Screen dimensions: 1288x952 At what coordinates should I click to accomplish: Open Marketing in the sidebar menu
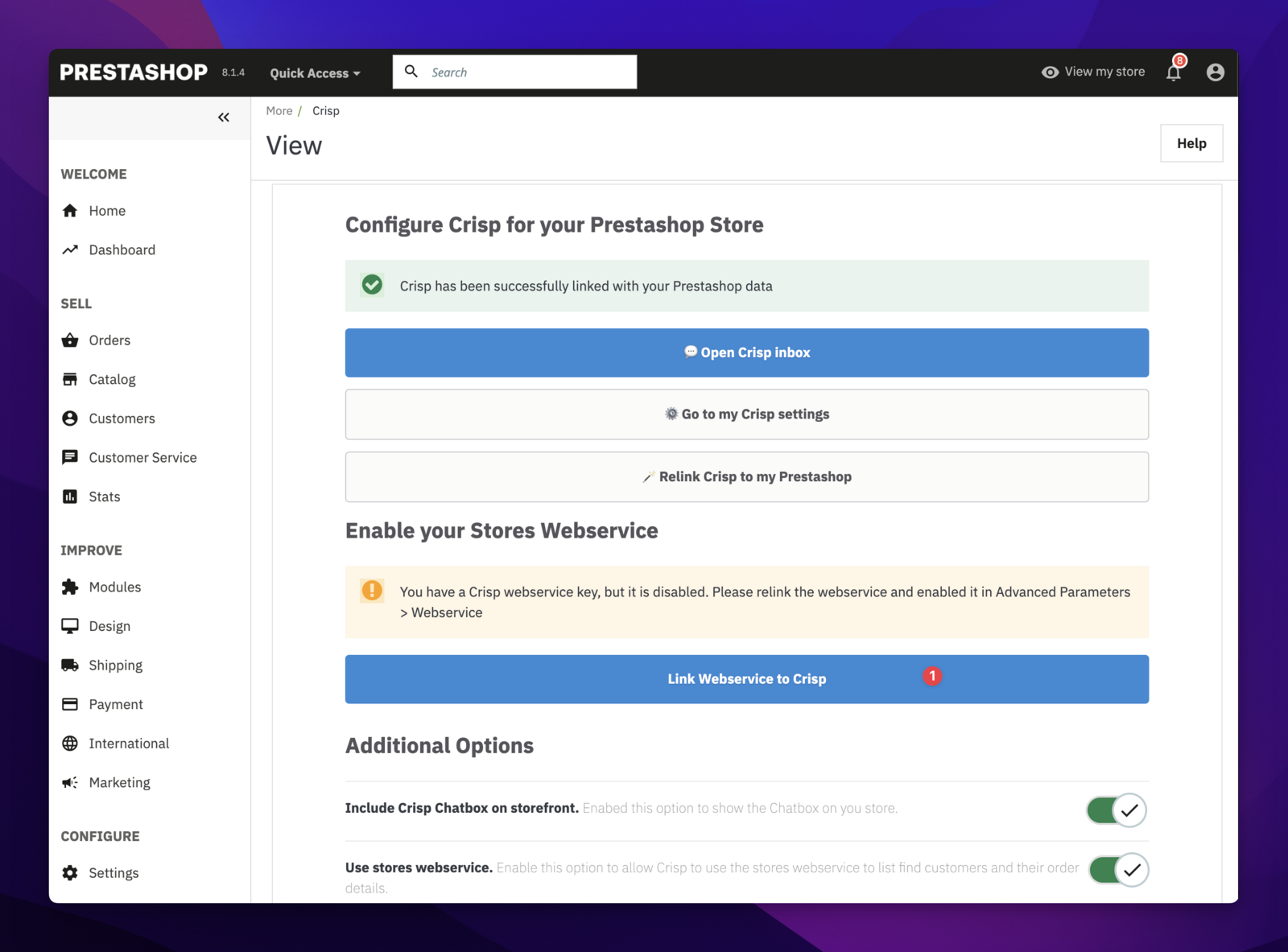tap(120, 782)
